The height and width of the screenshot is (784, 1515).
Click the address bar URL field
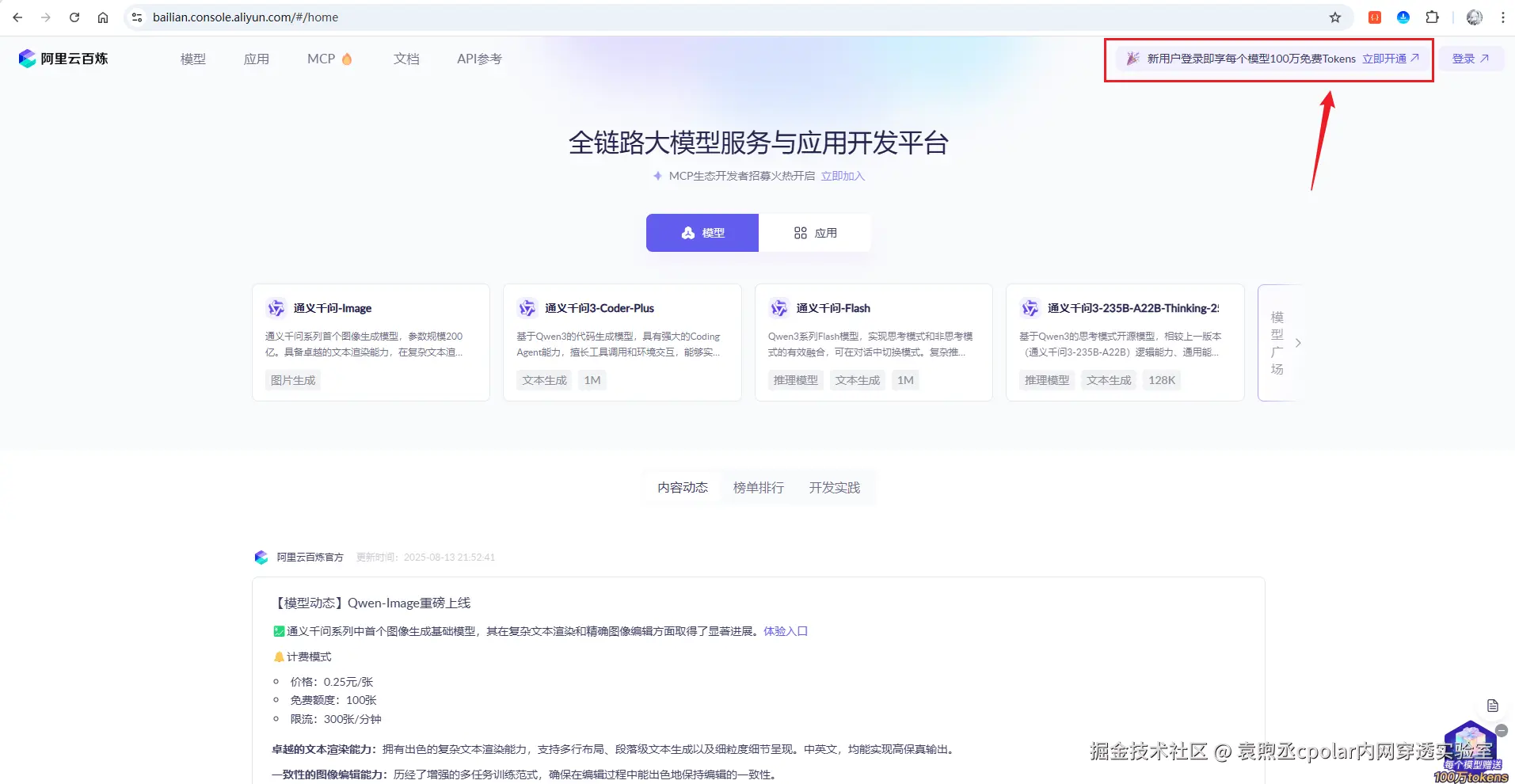point(729,17)
